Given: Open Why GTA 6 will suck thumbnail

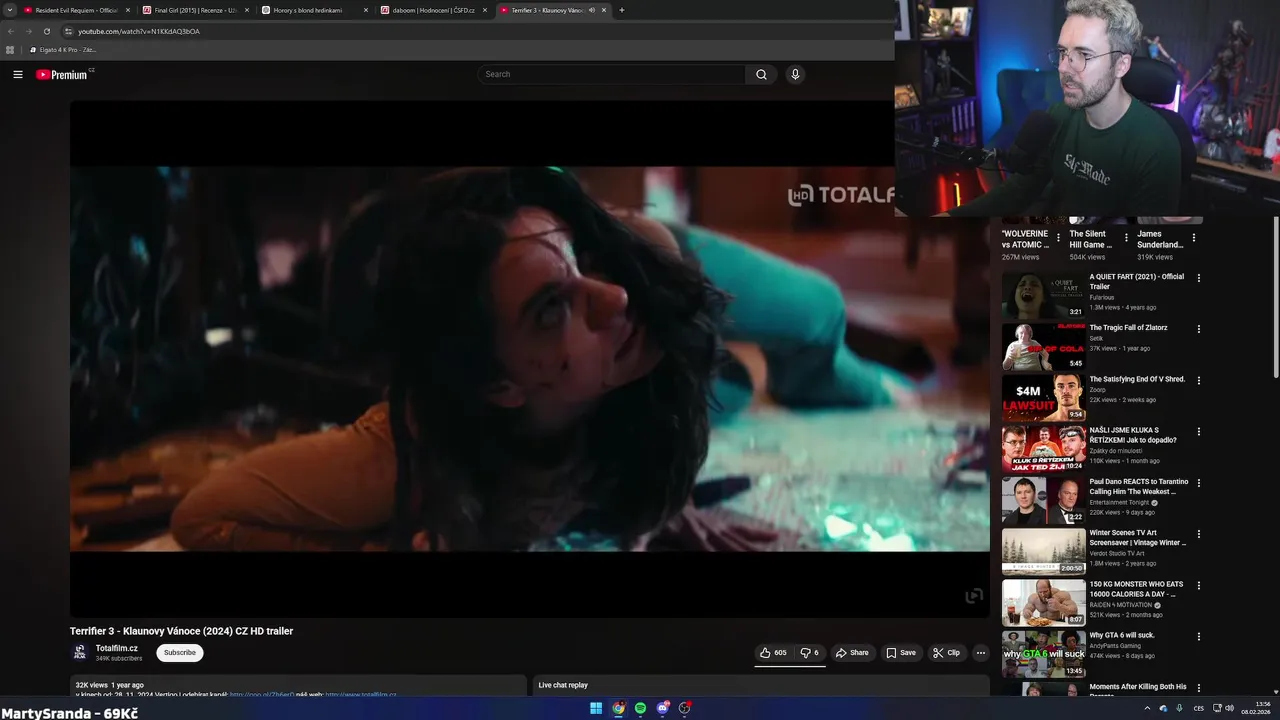Looking at the screenshot, I should click(1044, 653).
